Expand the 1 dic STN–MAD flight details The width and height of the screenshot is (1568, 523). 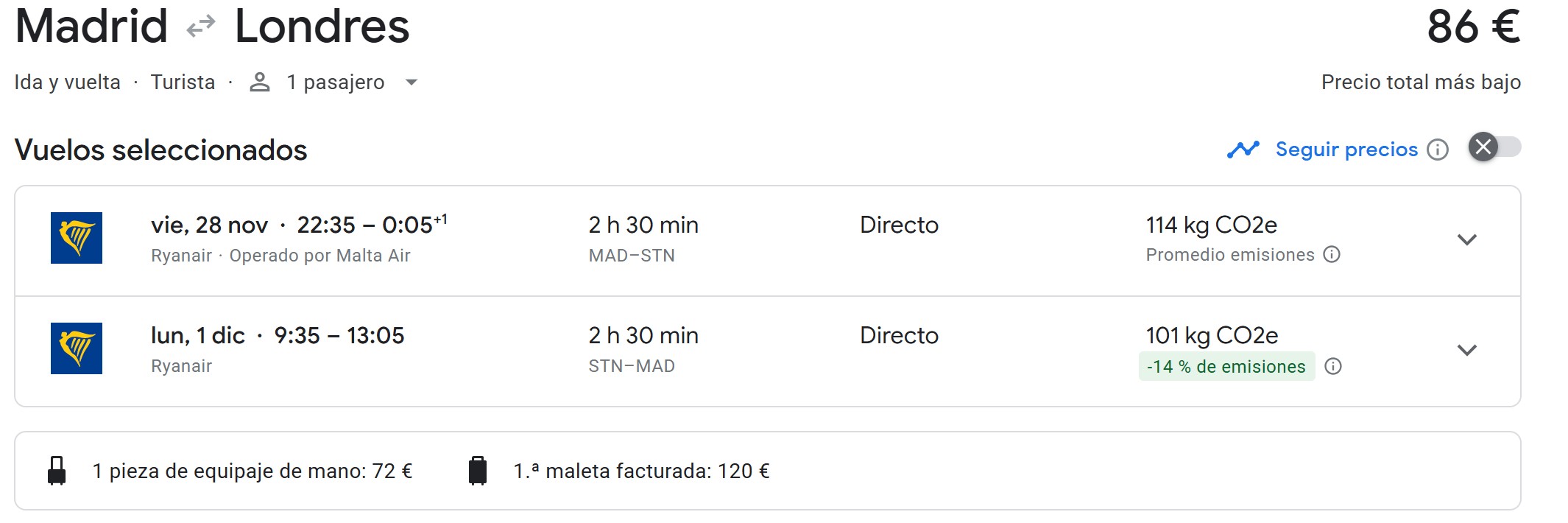pos(1467,351)
